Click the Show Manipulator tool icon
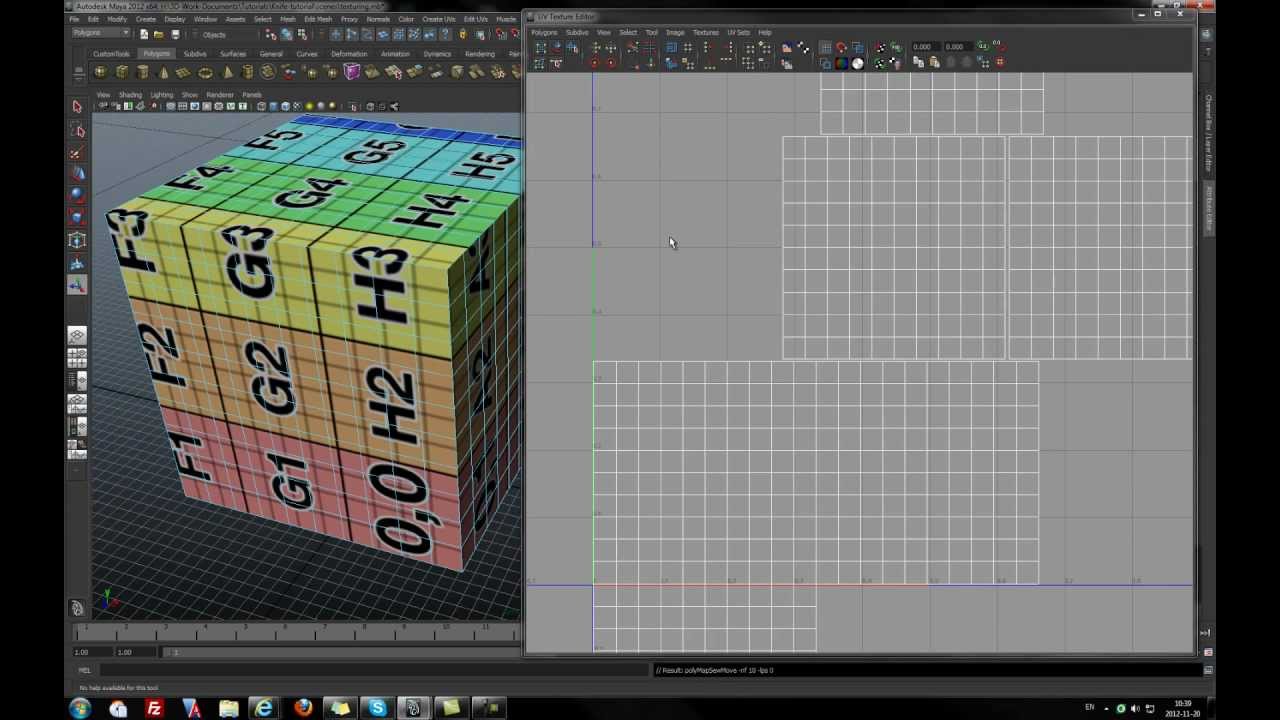 pyautogui.click(x=77, y=285)
